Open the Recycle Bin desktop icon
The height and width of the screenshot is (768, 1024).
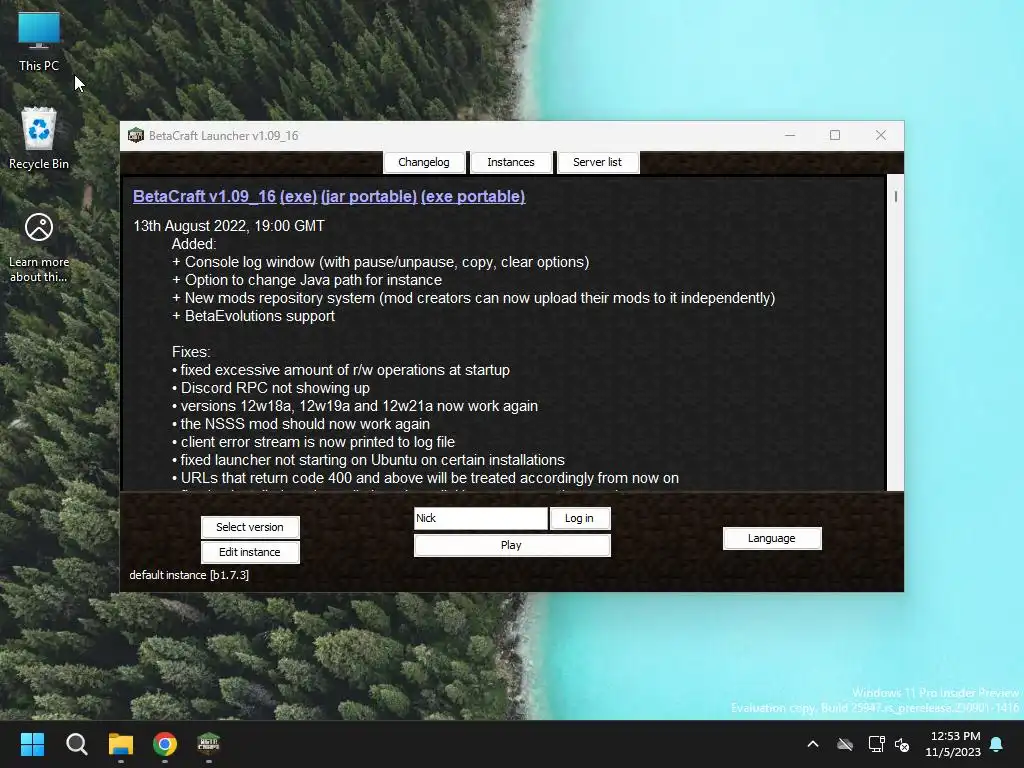click(x=39, y=138)
